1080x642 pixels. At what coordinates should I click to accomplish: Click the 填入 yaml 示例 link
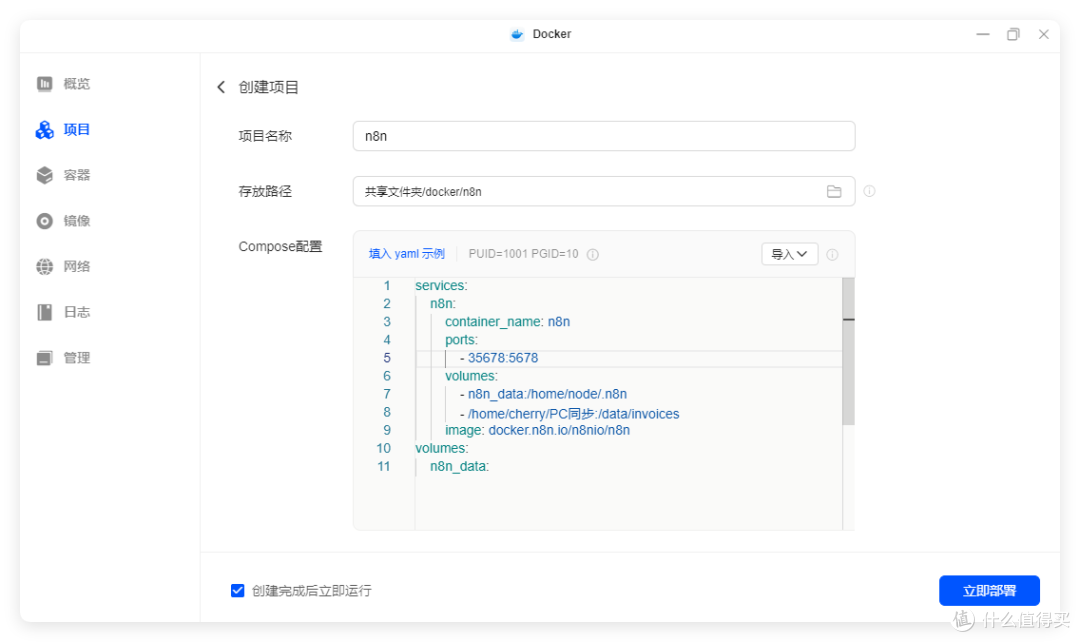(406, 254)
